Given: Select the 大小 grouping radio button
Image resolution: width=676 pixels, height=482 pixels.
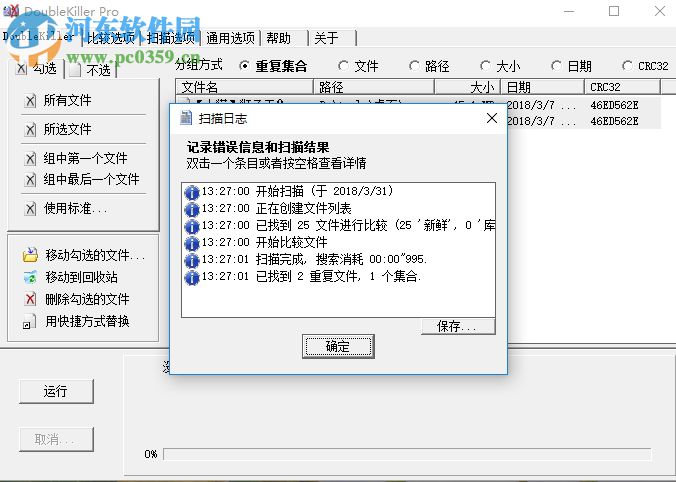Looking at the screenshot, I should (485, 66).
